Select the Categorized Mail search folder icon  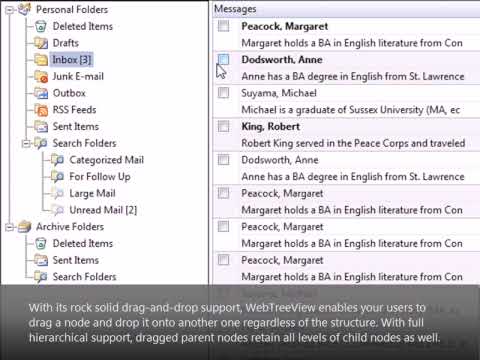point(57,160)
